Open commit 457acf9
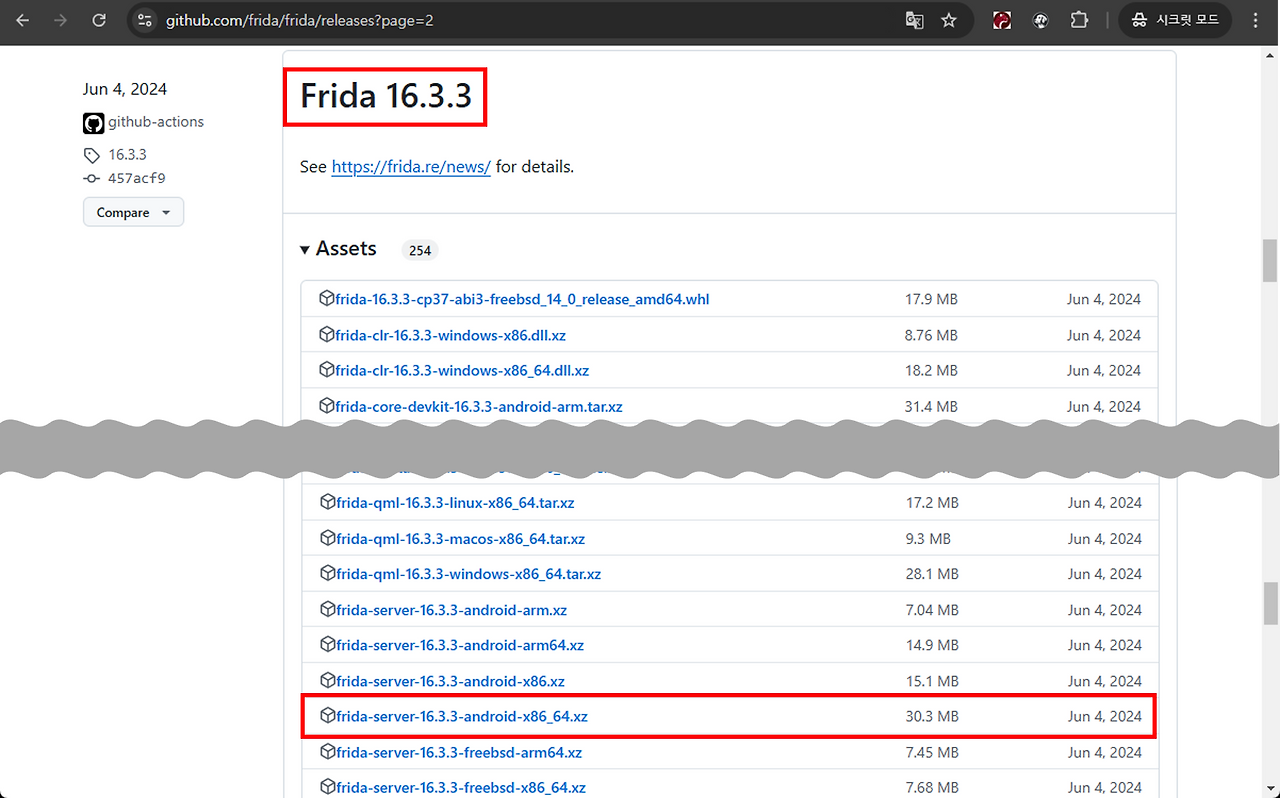This screenshot has height=798, width=1280. point(136,179)
